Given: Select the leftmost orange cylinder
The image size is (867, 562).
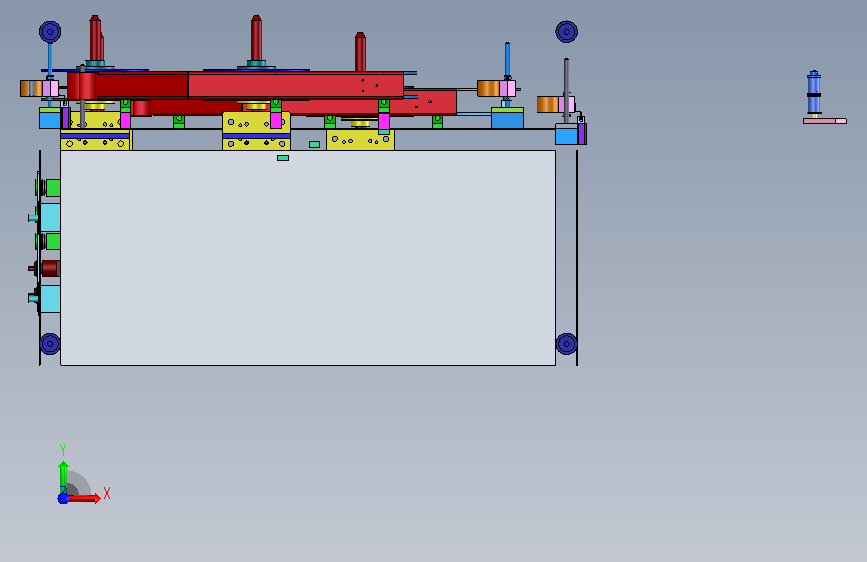Looking at the screenshot, I should tap(31, 89).
